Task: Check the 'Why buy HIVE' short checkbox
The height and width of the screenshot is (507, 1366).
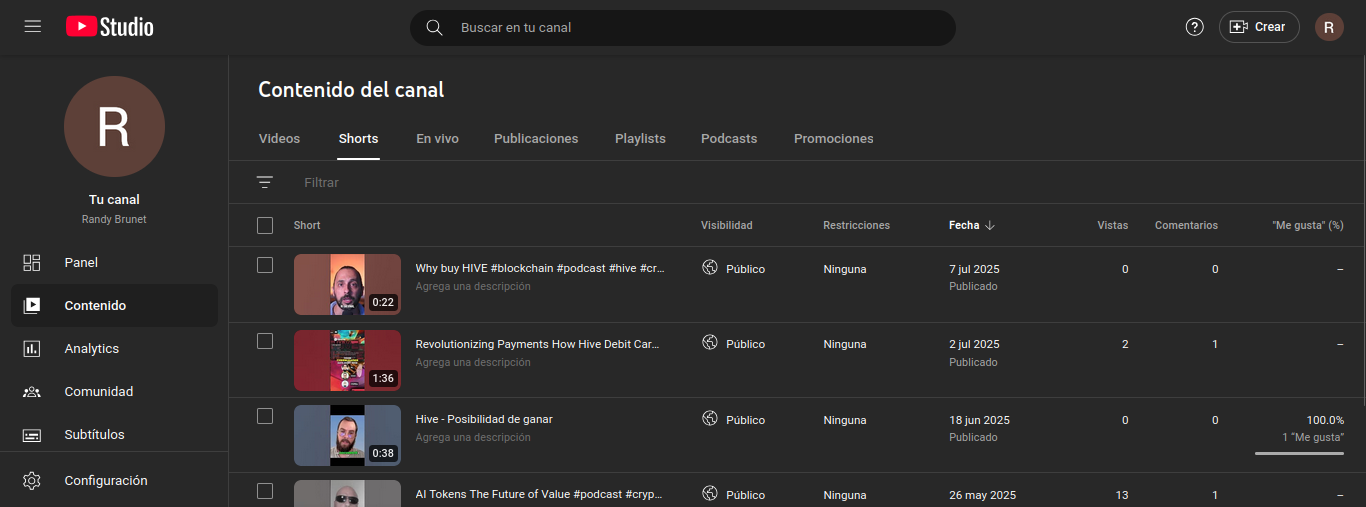Action: (x=265, y=265)
